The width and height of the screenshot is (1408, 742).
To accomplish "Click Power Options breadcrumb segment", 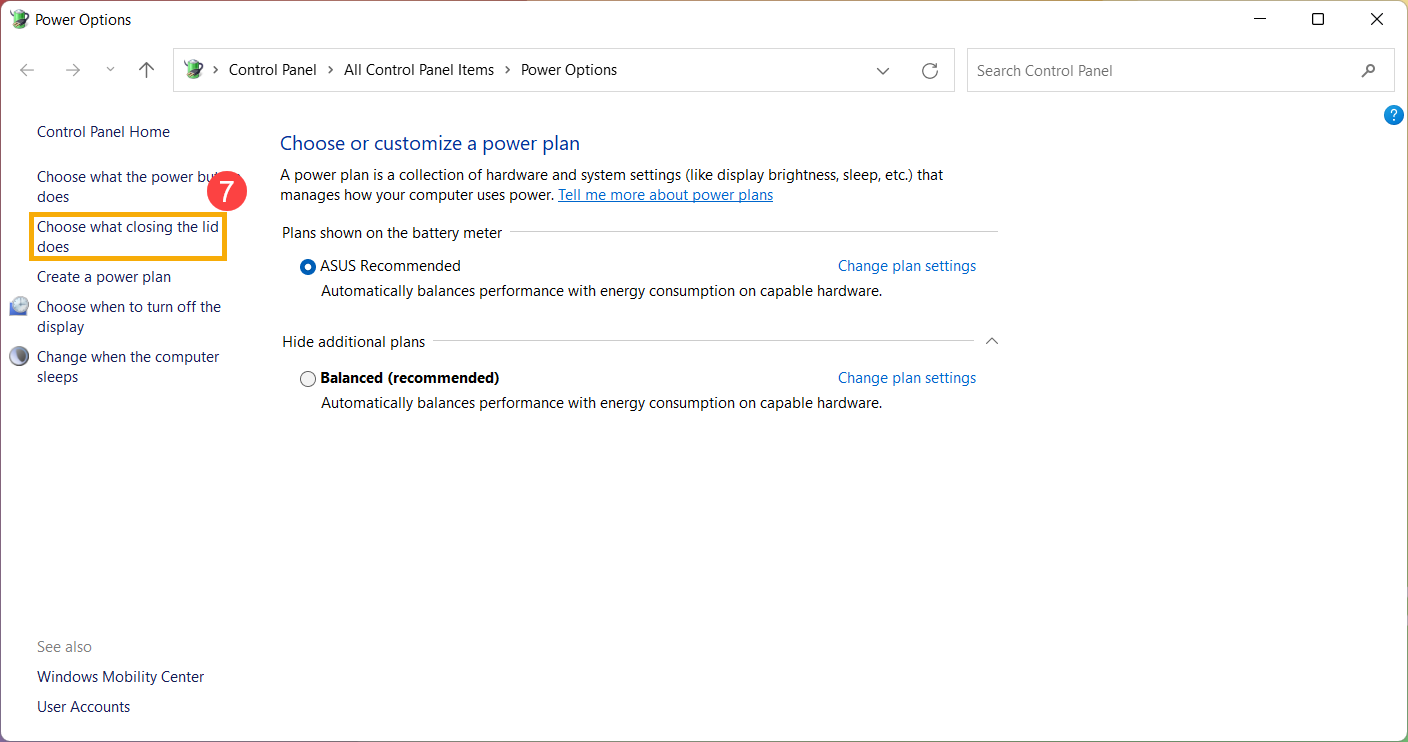I will click(x=569, y=70).
